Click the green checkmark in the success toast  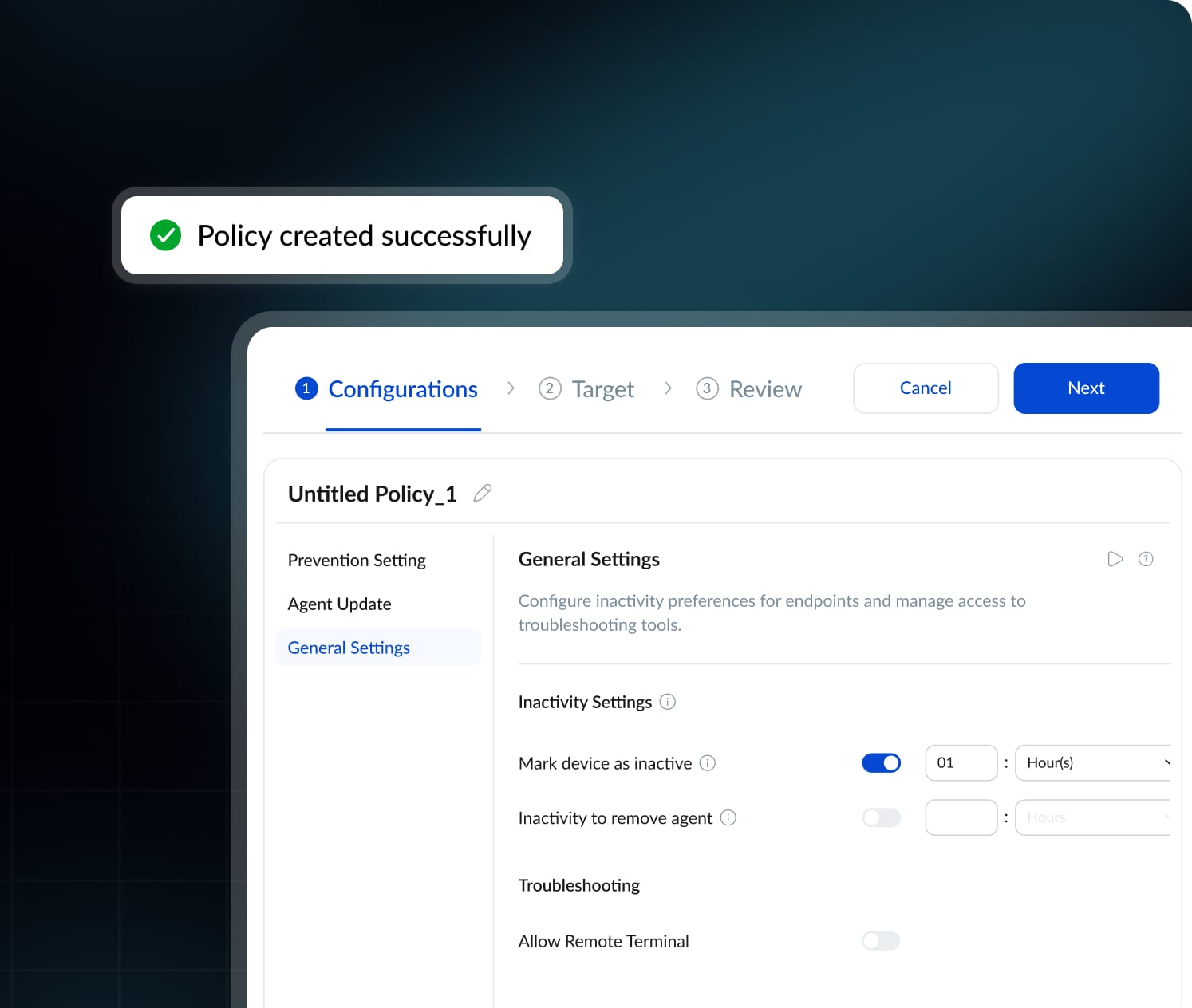pyautogui.click(x=165, y=235)
